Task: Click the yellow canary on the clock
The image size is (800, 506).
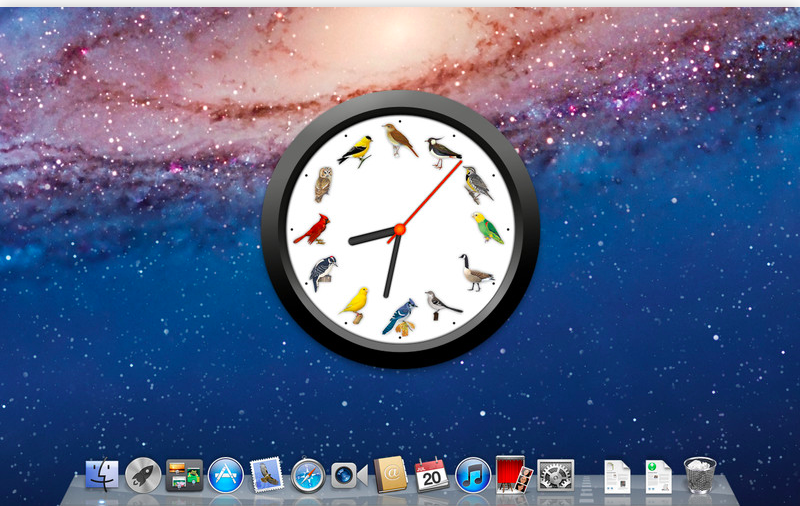Action: coord(355,305)
